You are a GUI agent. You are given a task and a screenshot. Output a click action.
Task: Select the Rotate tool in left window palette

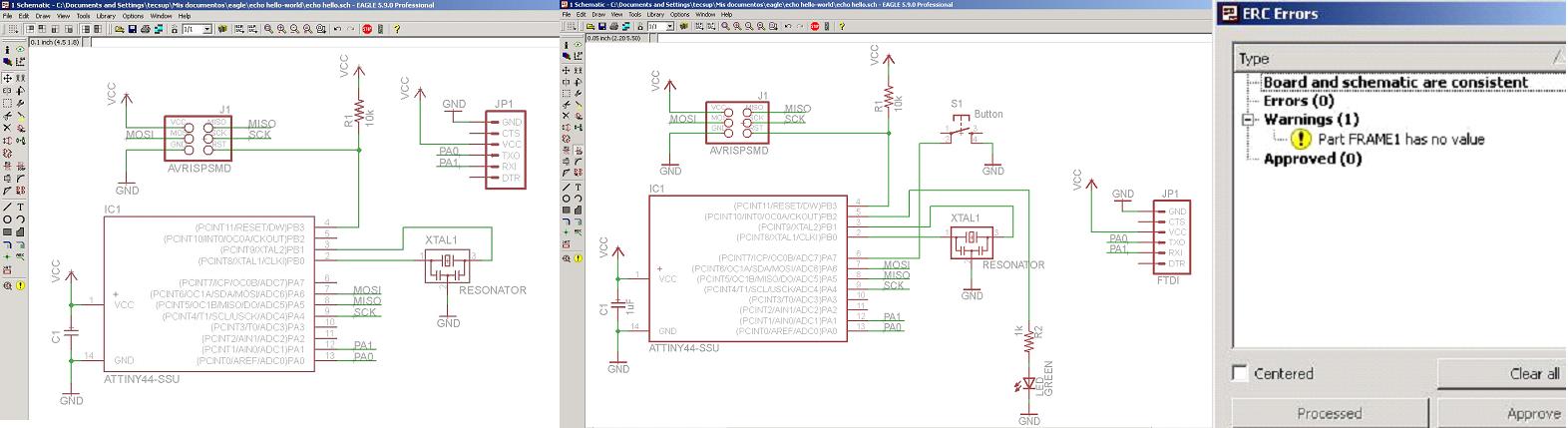[21, 90]
